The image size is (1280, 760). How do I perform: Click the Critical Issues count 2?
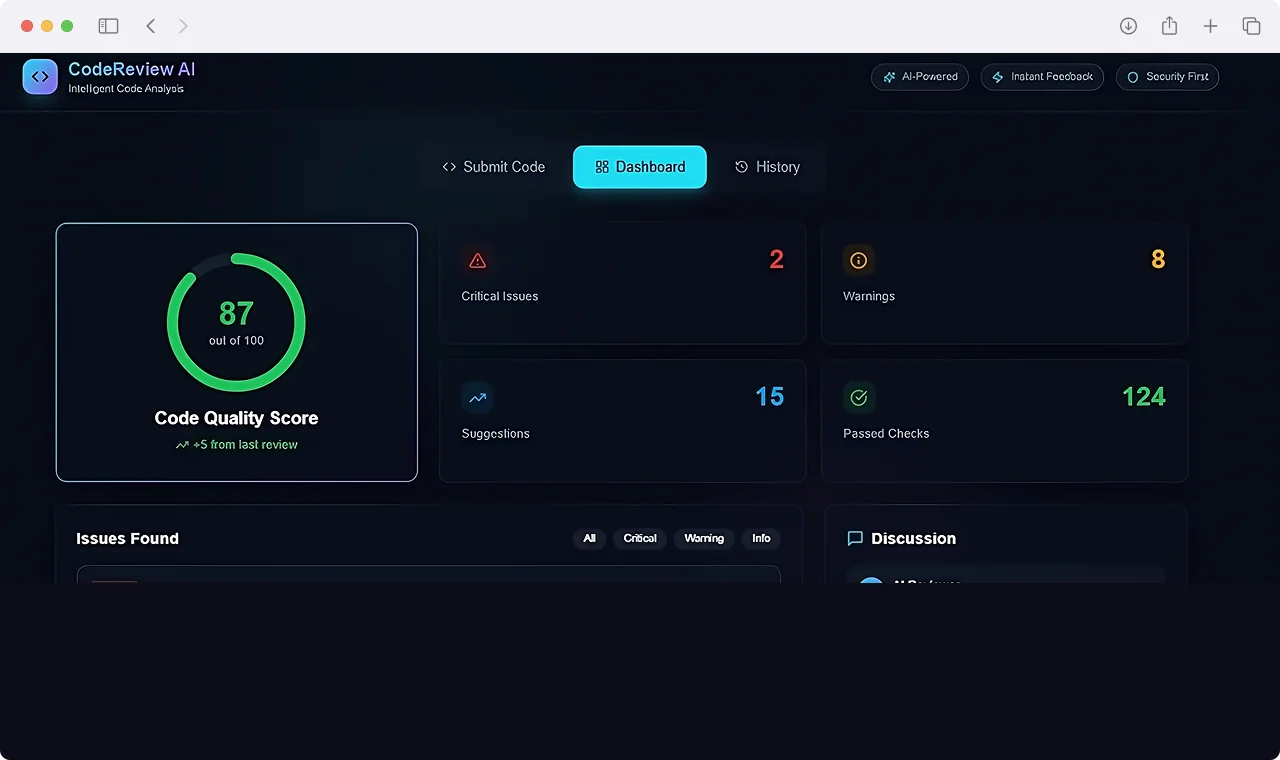776,260
